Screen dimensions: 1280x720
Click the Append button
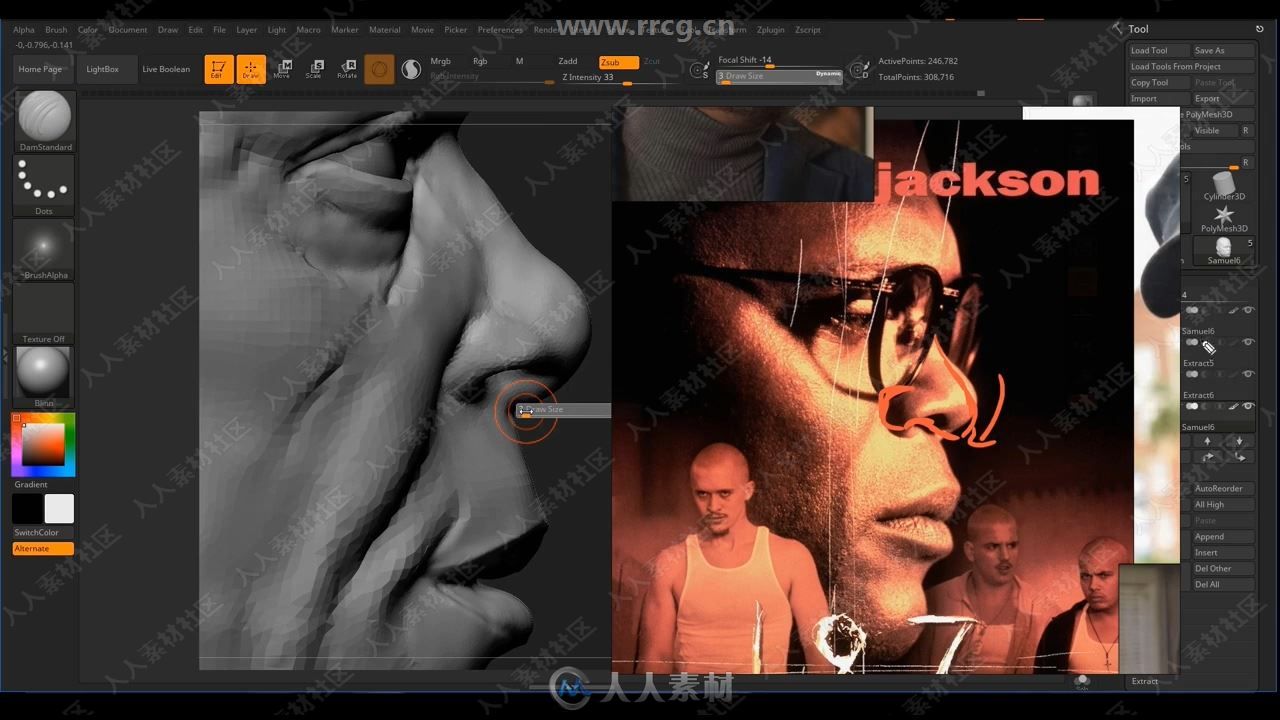pos(1224,536)
